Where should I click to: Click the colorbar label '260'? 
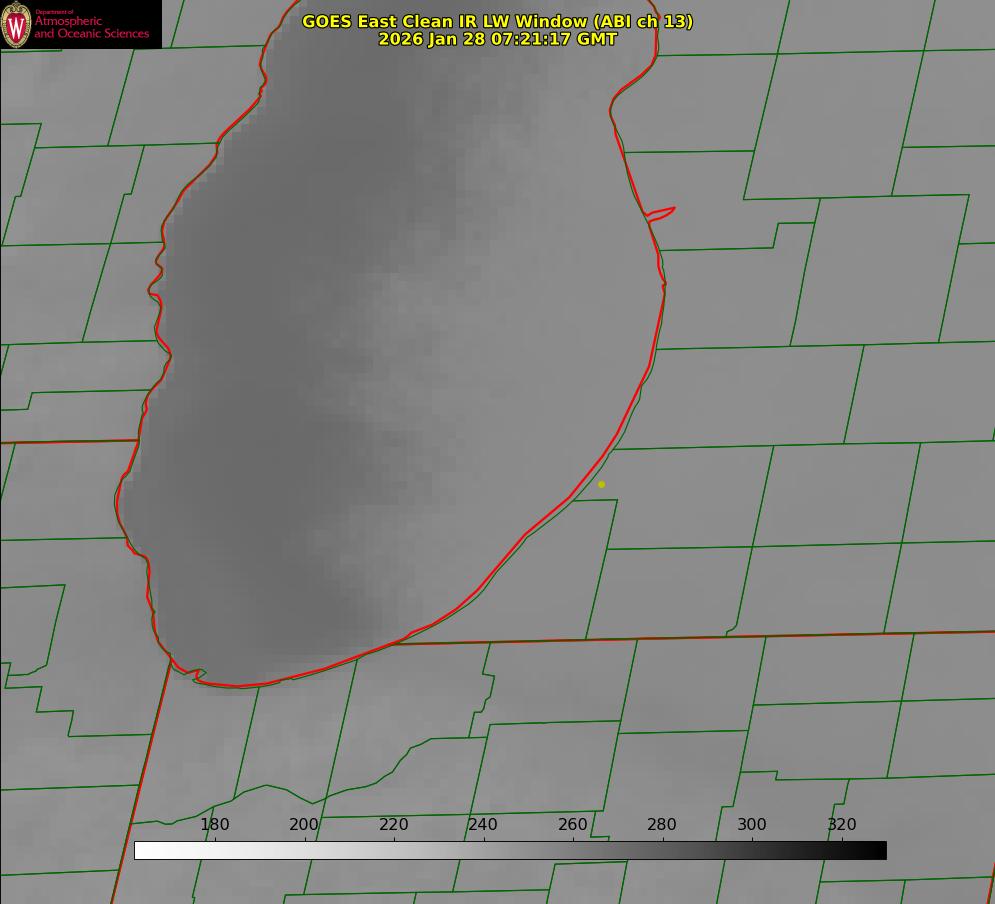tap(572, 825)
